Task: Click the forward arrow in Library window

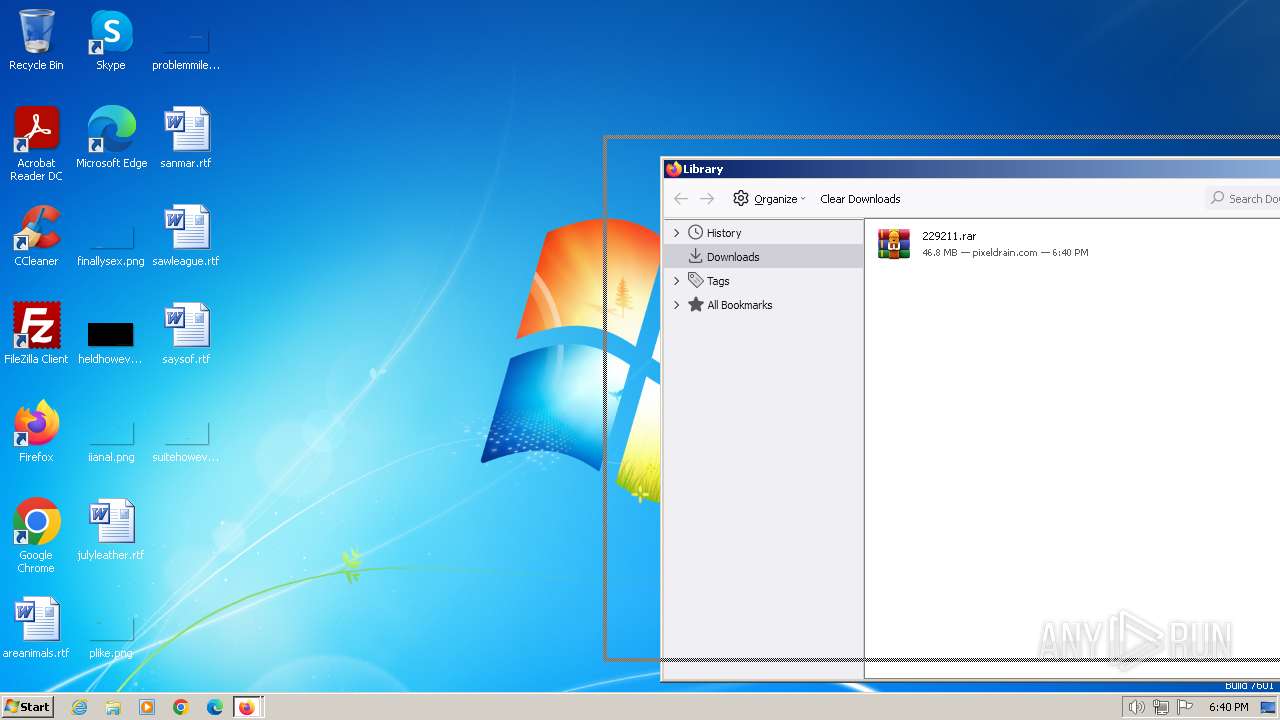Action: tap(707, 199)
